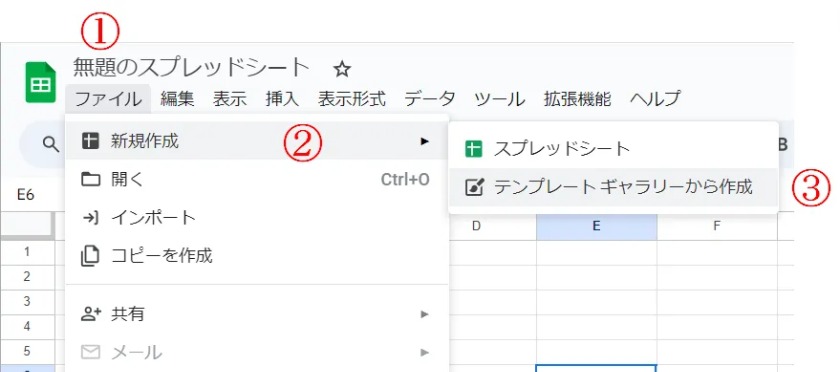Screen dimensions: 840x372
Task: Select row 4 header
Action: 27,326
